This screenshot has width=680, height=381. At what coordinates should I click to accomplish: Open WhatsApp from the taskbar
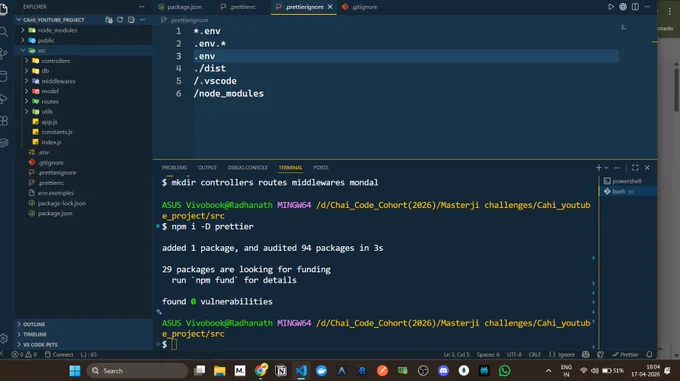[x=504, y=371]
